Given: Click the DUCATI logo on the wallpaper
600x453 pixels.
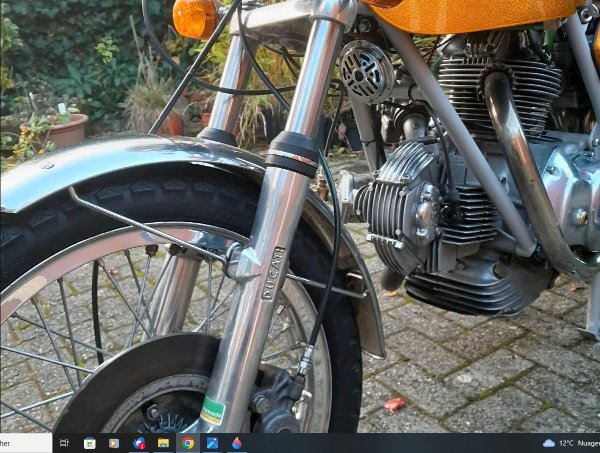Looking at the screenshot, I should tap(273, 270).
